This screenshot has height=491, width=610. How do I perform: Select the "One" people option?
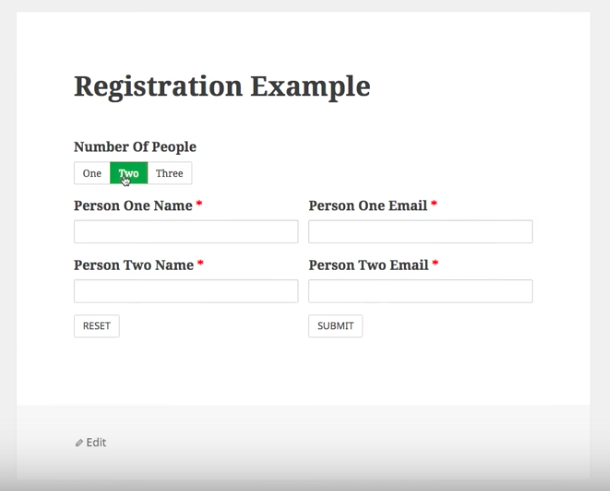click(x=92, y=174)
